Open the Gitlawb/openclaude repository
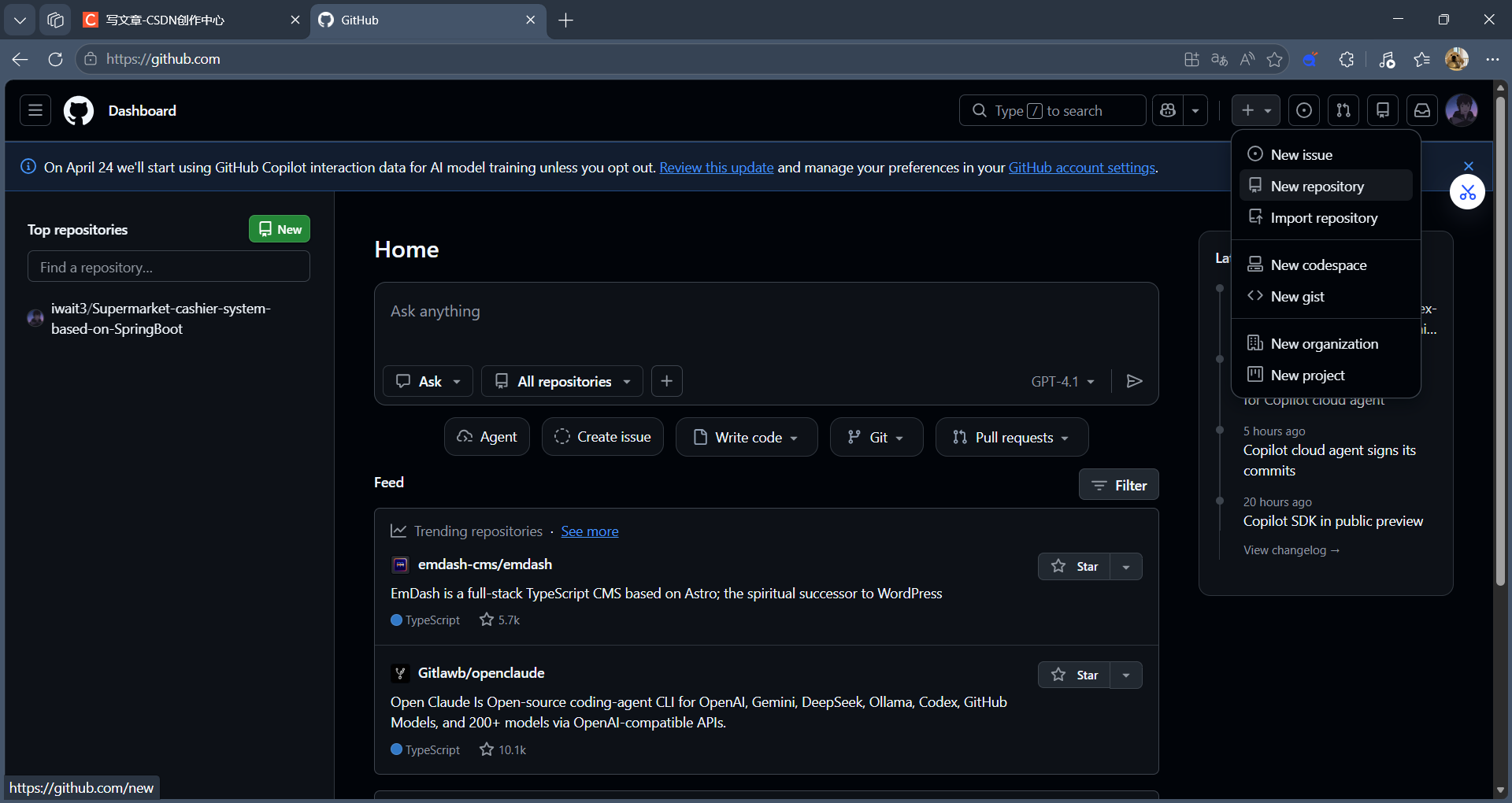This screenshot has height=803, width=1512. point(481,673)
